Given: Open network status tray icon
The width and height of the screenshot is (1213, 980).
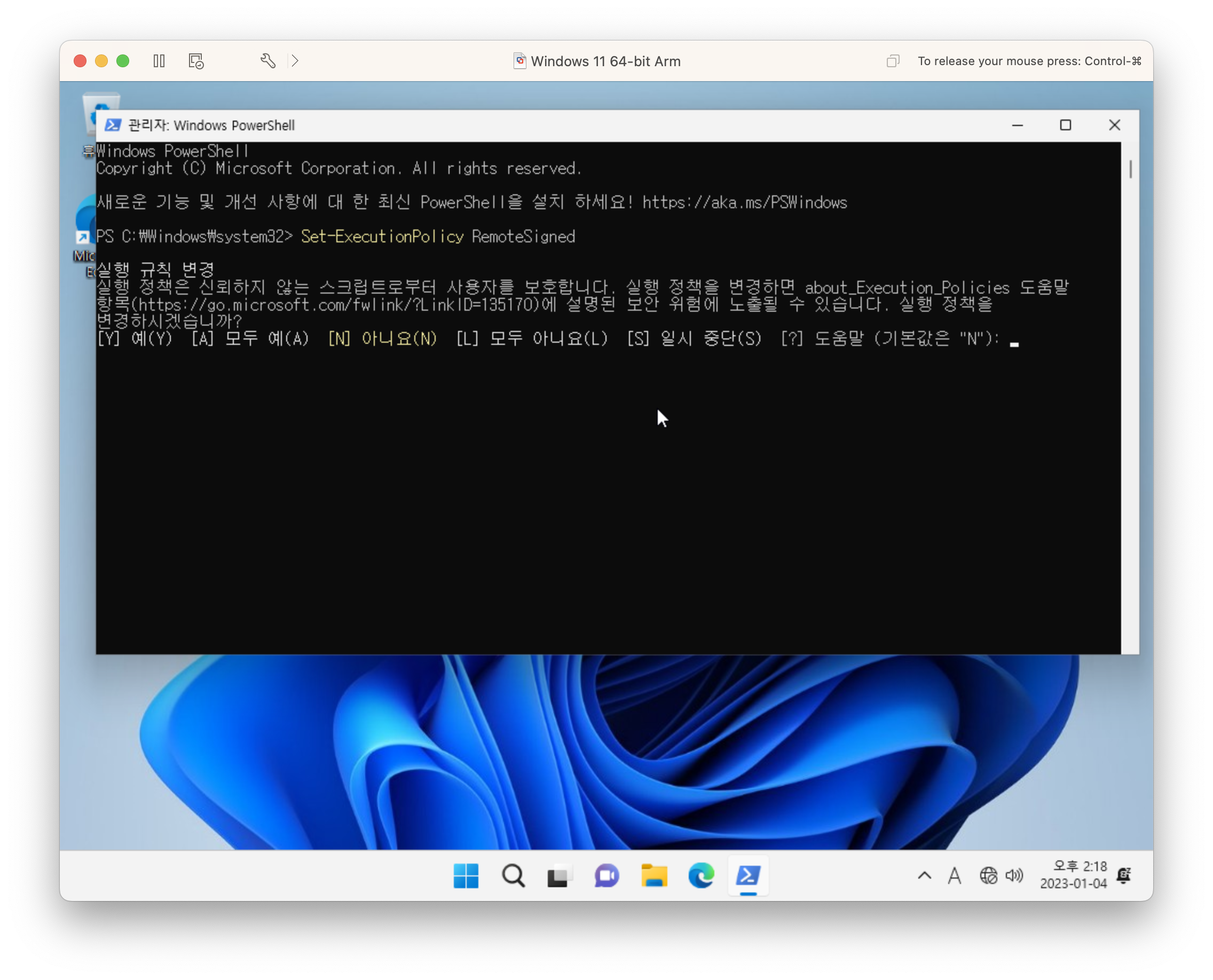Looking at the screenshot, I should tap(988, 875).
